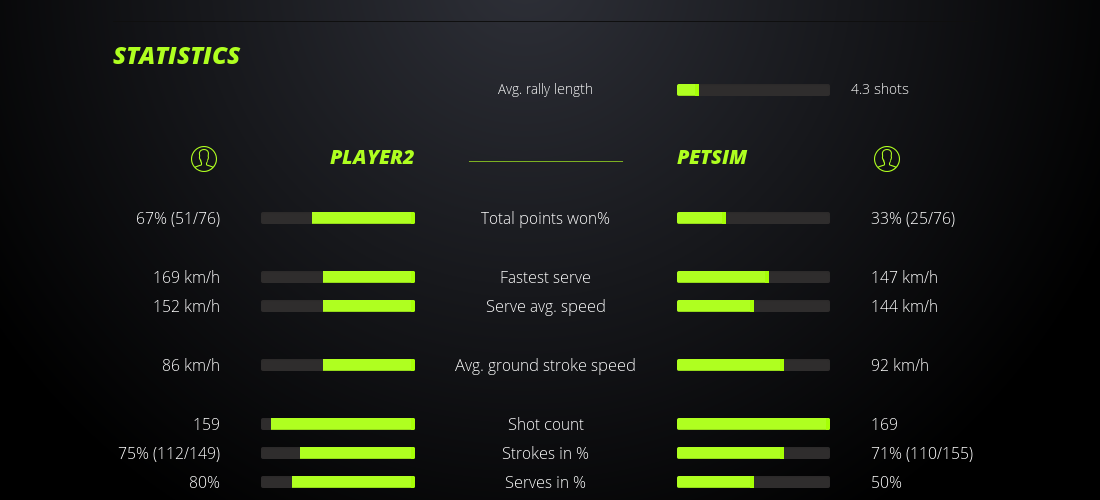Click PETSIM's Total points won bar
The image size is (1100, 500).
(753, 218)
